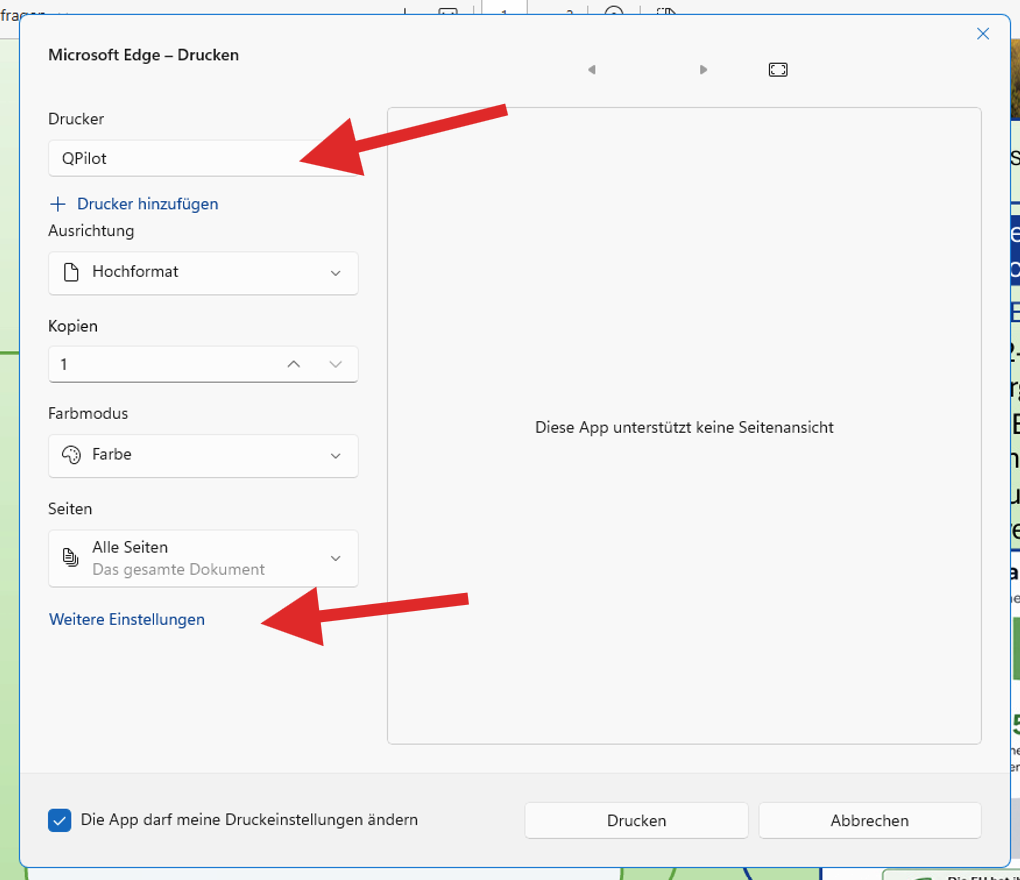This screenshot has width=1020, height=880.
Task: Click the palette icon in Farbmodus box
Action: (x=72, y=455)
